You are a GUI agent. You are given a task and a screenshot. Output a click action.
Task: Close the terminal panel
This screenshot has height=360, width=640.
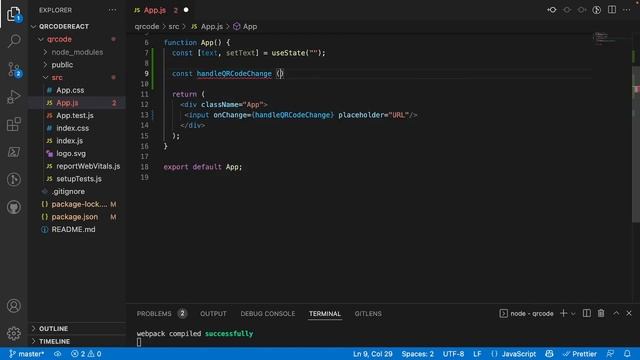(x=629, y=313)
